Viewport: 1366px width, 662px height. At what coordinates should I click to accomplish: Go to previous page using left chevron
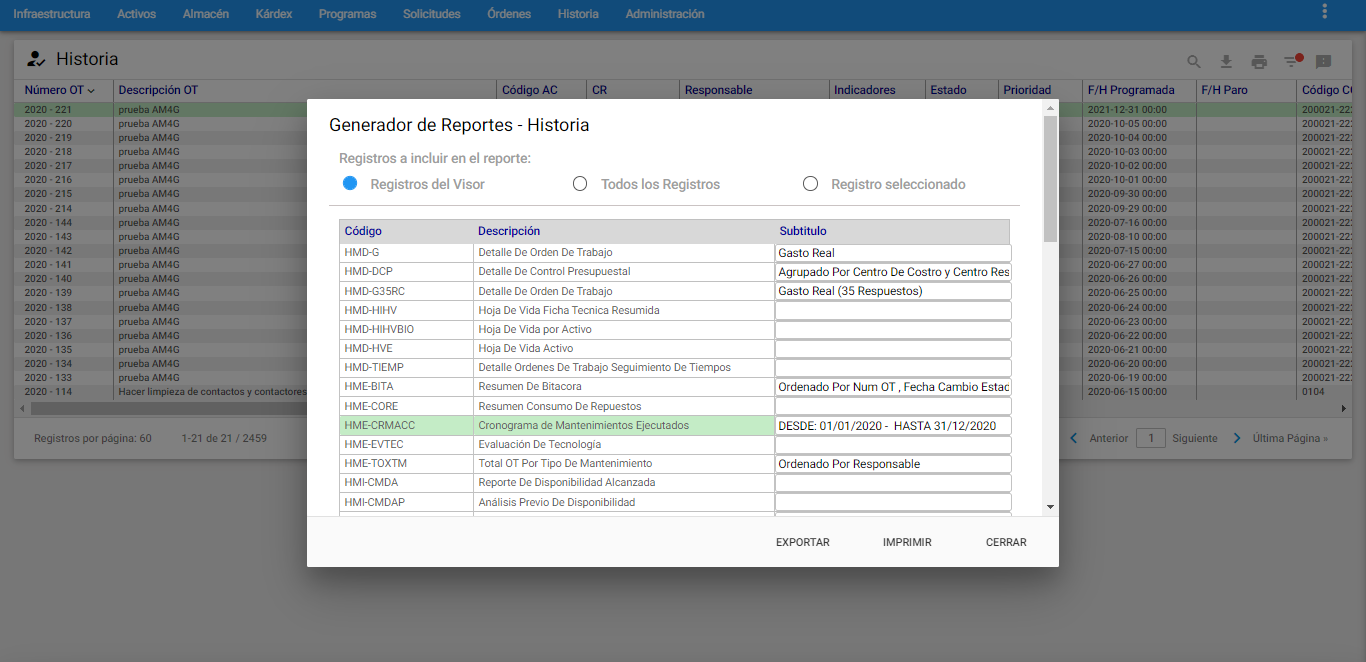[1074, 438]
